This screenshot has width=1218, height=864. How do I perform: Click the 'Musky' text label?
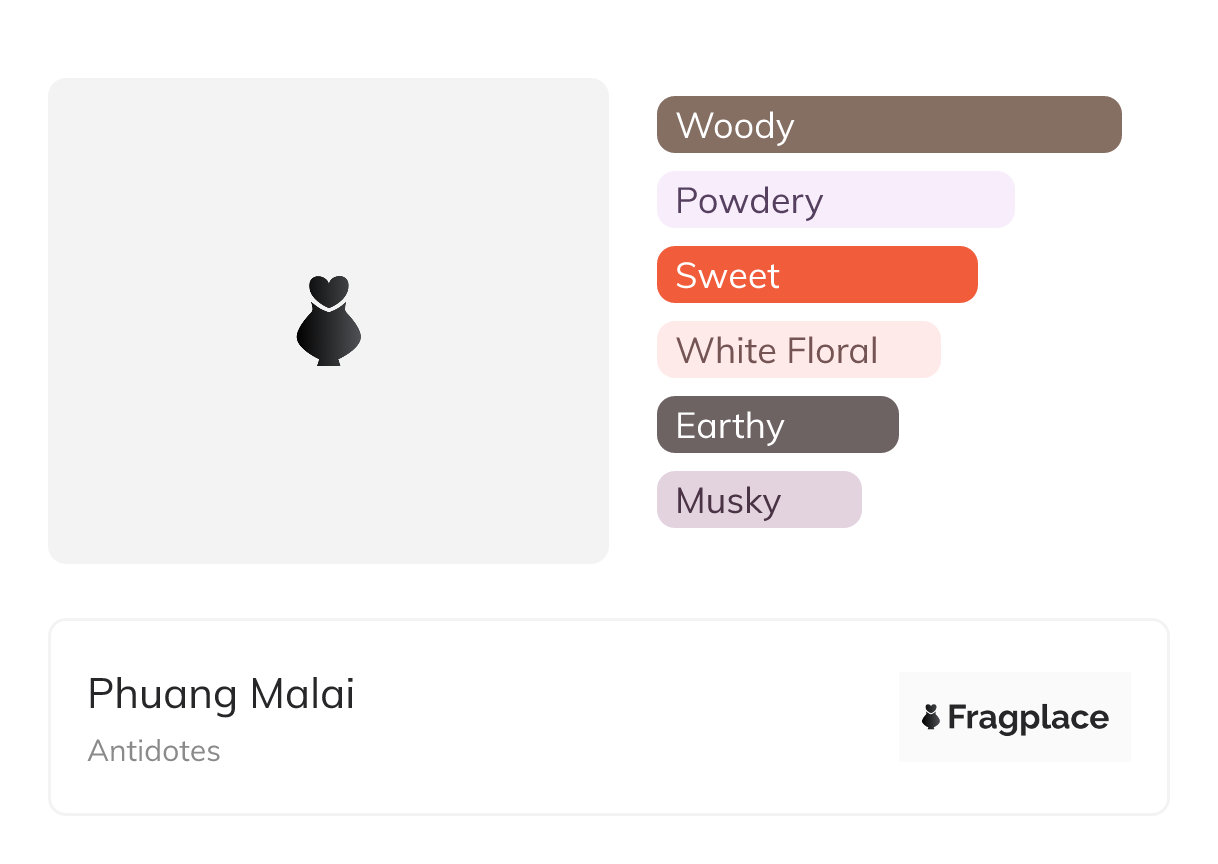pos(728,501)
